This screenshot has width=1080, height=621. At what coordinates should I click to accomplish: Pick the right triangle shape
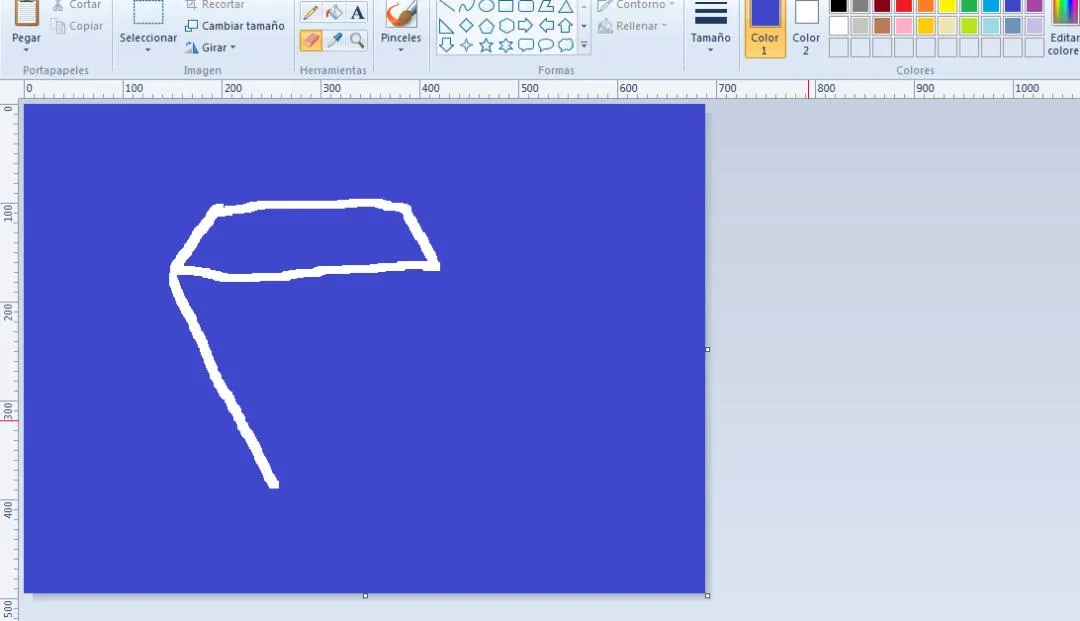point(446,26)
